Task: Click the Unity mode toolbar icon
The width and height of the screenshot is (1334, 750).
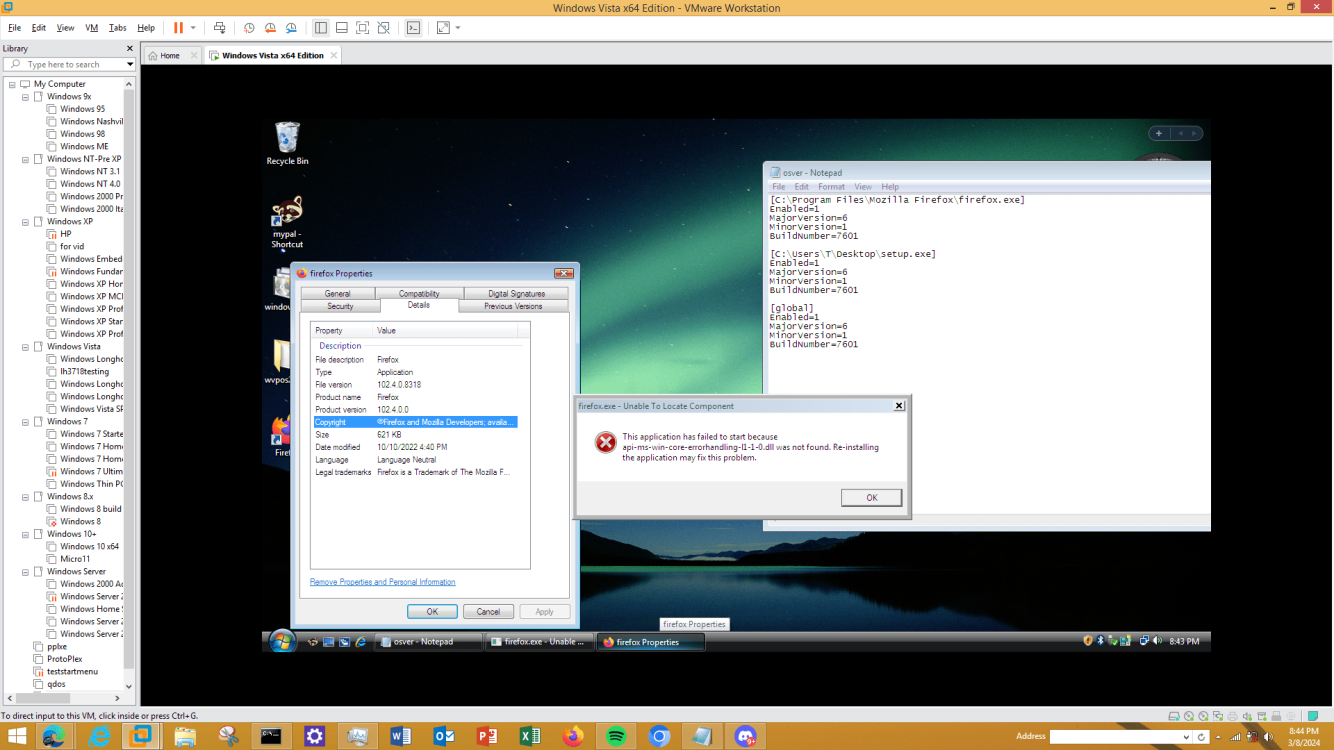Action: click(383, 28)
